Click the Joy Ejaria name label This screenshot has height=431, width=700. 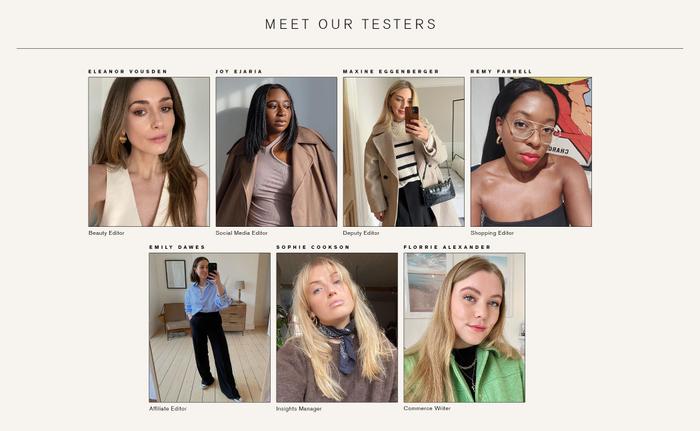(239, 71)
